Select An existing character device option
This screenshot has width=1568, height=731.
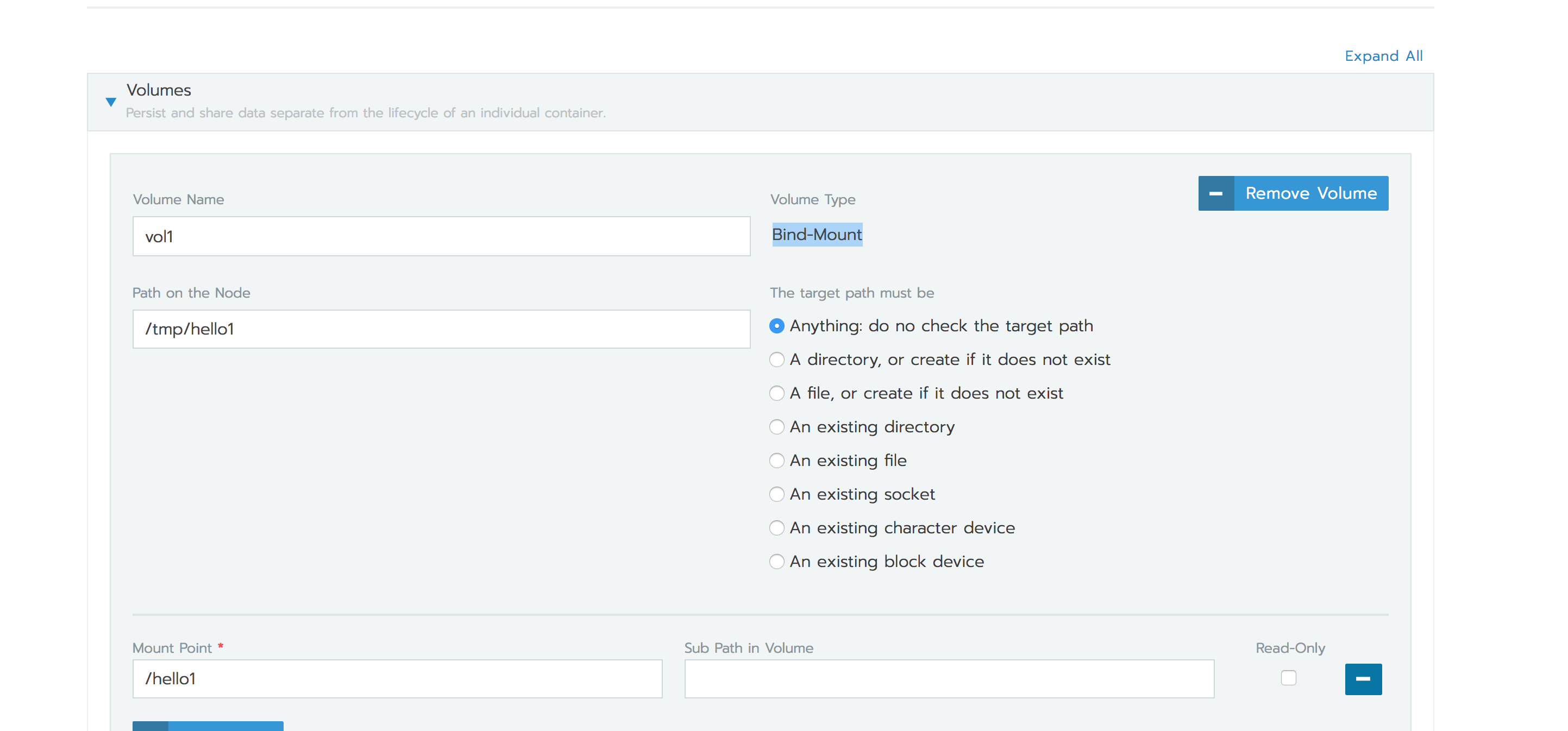tap(777, 528)
